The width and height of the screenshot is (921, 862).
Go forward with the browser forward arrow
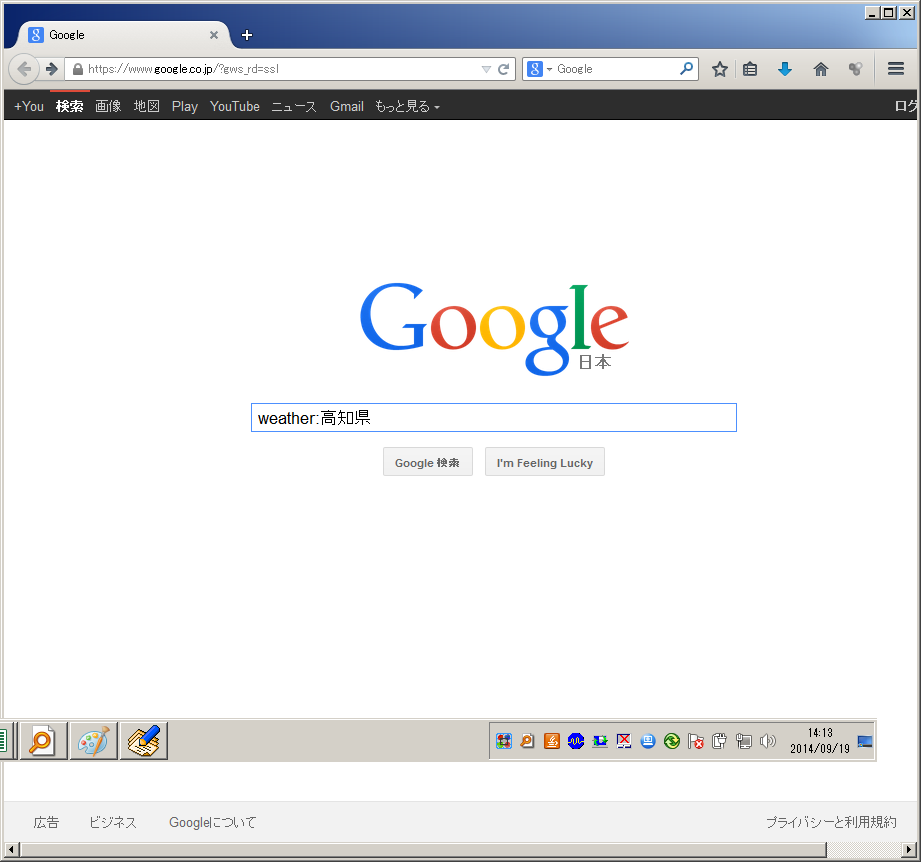pyautogui.click(x=52, y=69)
